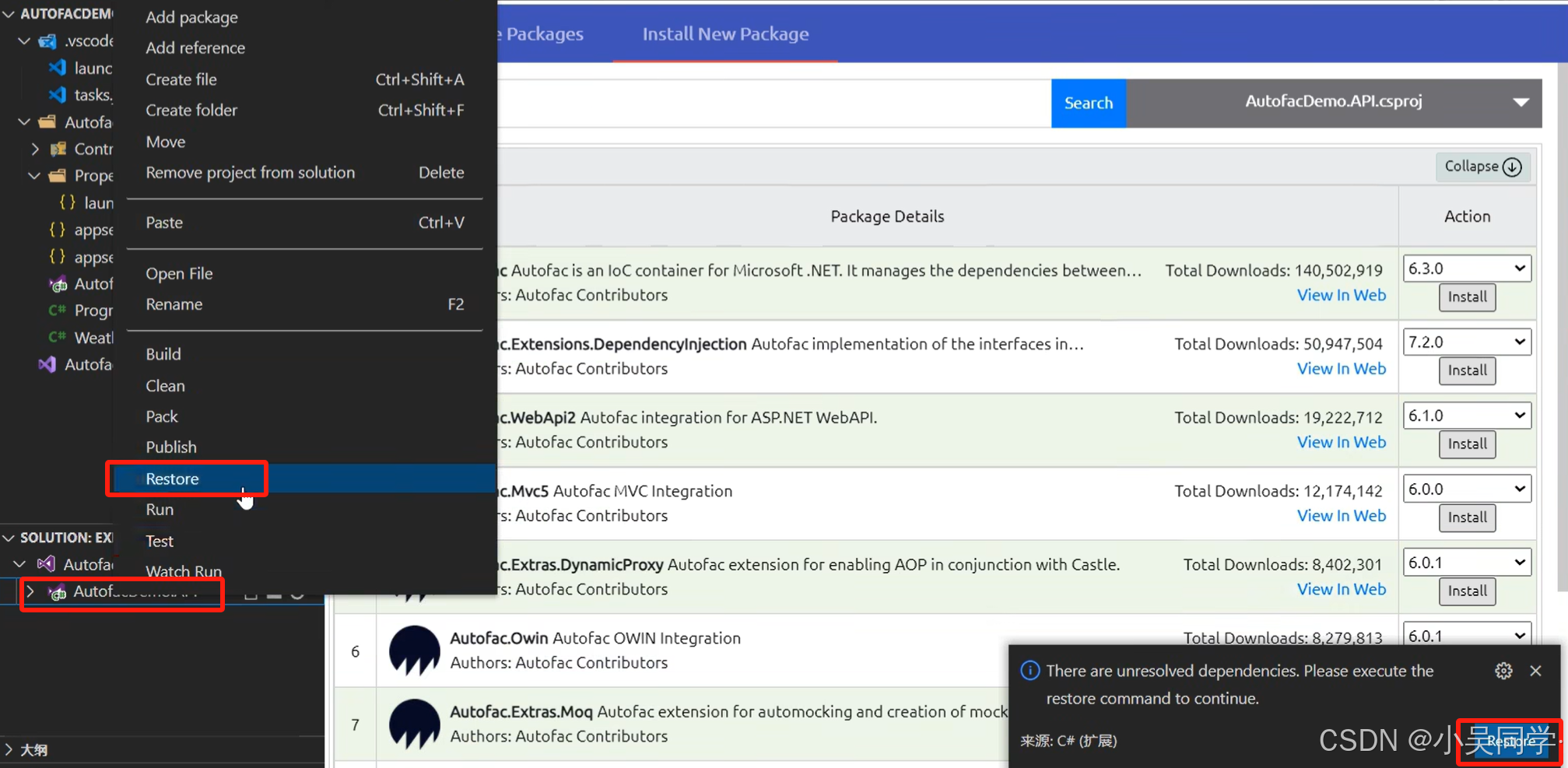Click the Package Details column header

pos(887,216)
